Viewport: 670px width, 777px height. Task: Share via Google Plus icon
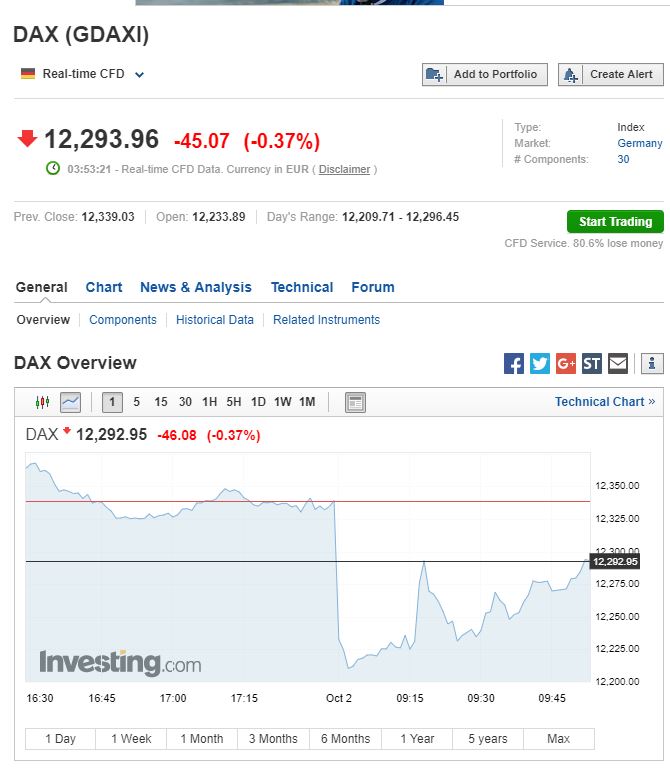click(x=566, y=363)
